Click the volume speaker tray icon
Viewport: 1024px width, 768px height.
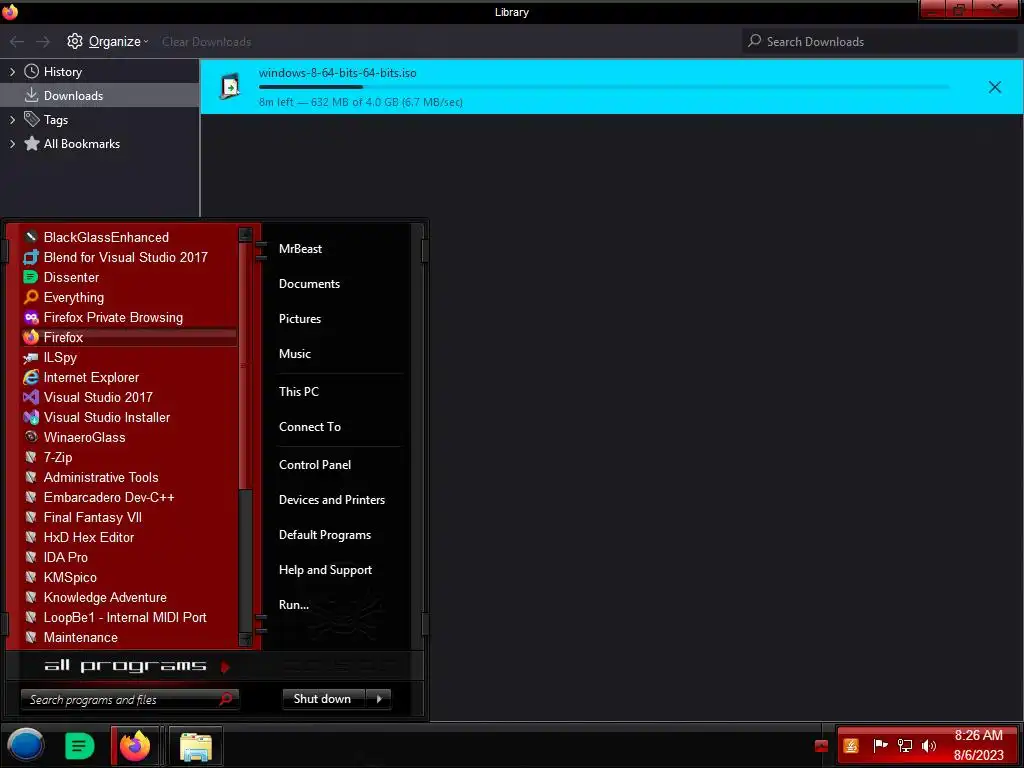[x=929, y=746]
